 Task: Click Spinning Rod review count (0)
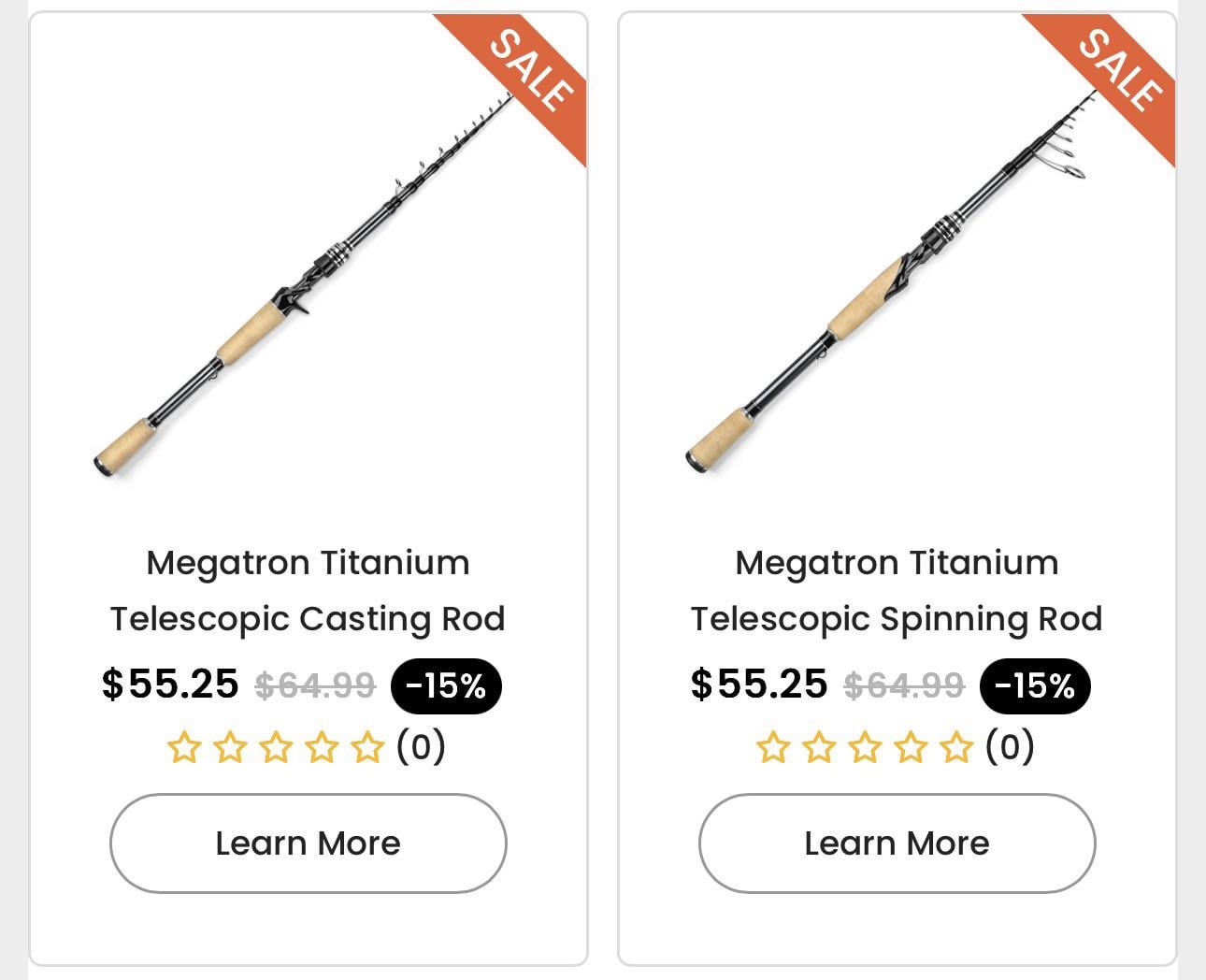pos(1010,747)
